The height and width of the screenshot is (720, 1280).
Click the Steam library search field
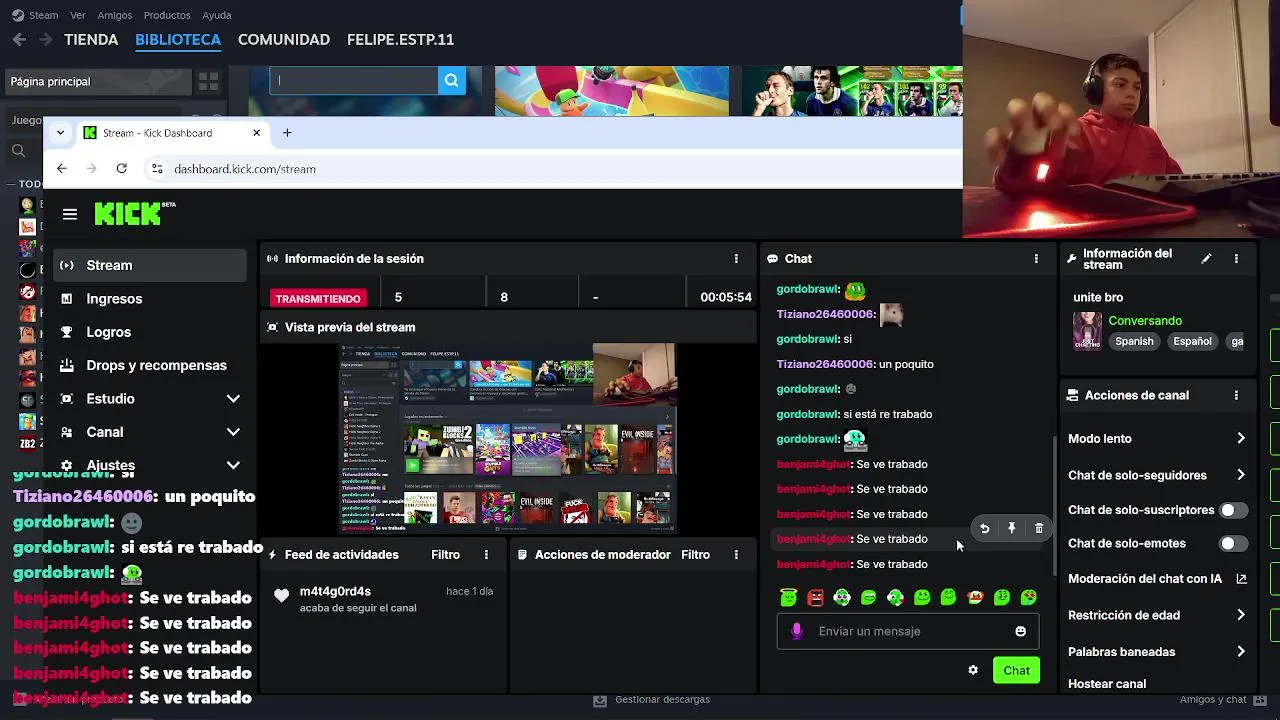tap(354, 81)
